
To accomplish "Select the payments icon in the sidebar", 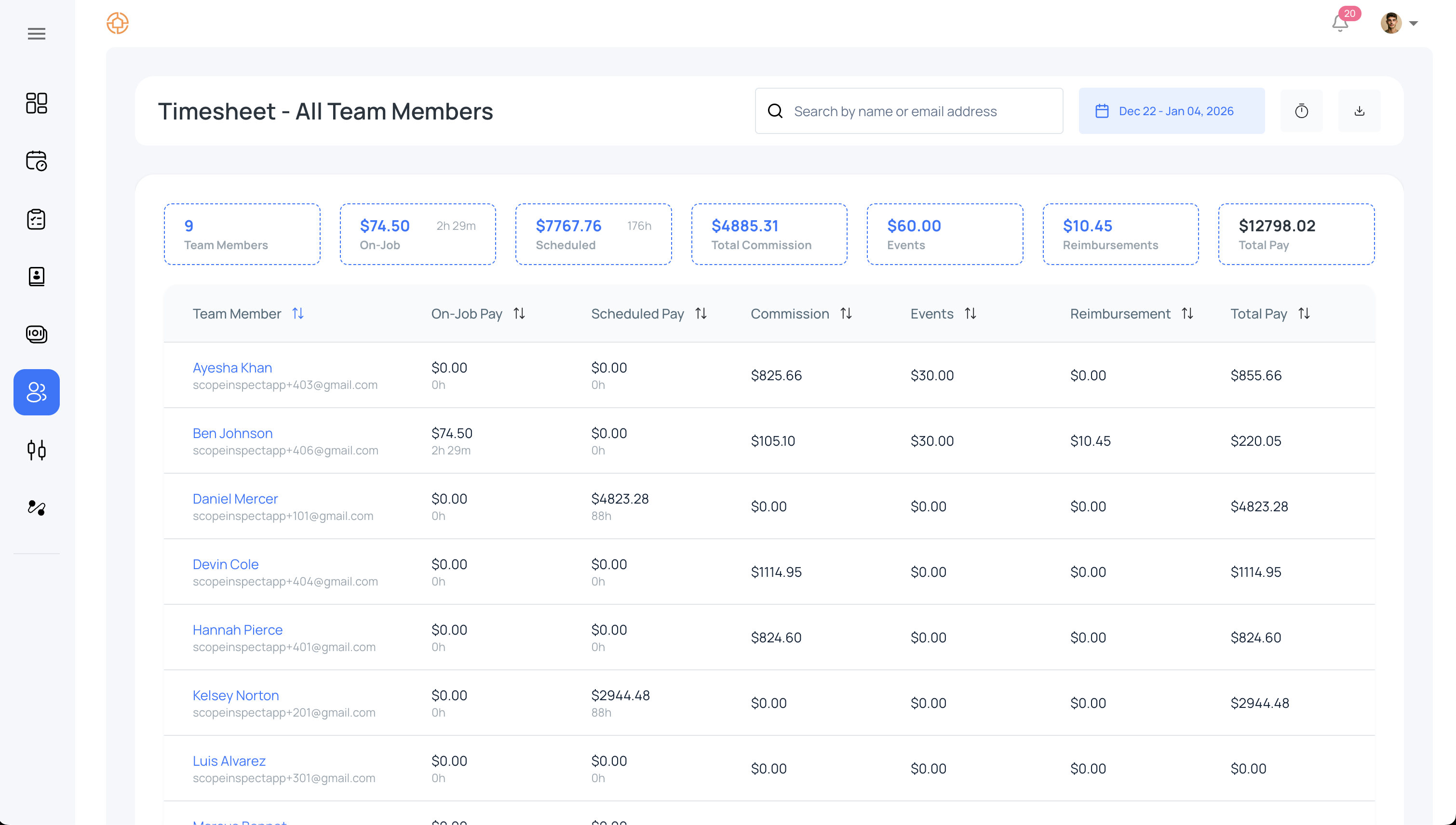I will point(36,334).
